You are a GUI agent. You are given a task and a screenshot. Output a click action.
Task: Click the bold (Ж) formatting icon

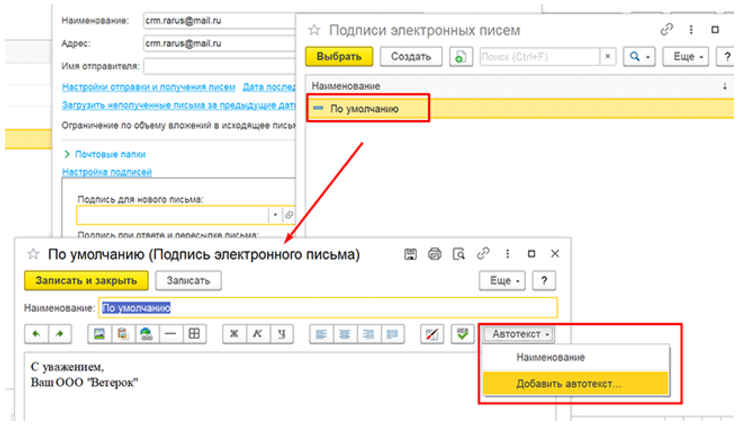(233, 332)
